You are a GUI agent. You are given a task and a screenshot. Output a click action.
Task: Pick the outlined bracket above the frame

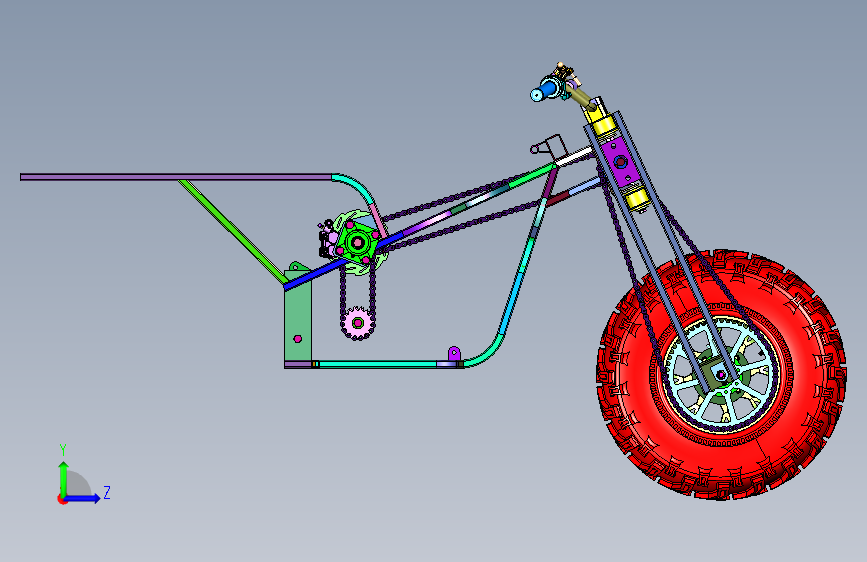(549, 146)
